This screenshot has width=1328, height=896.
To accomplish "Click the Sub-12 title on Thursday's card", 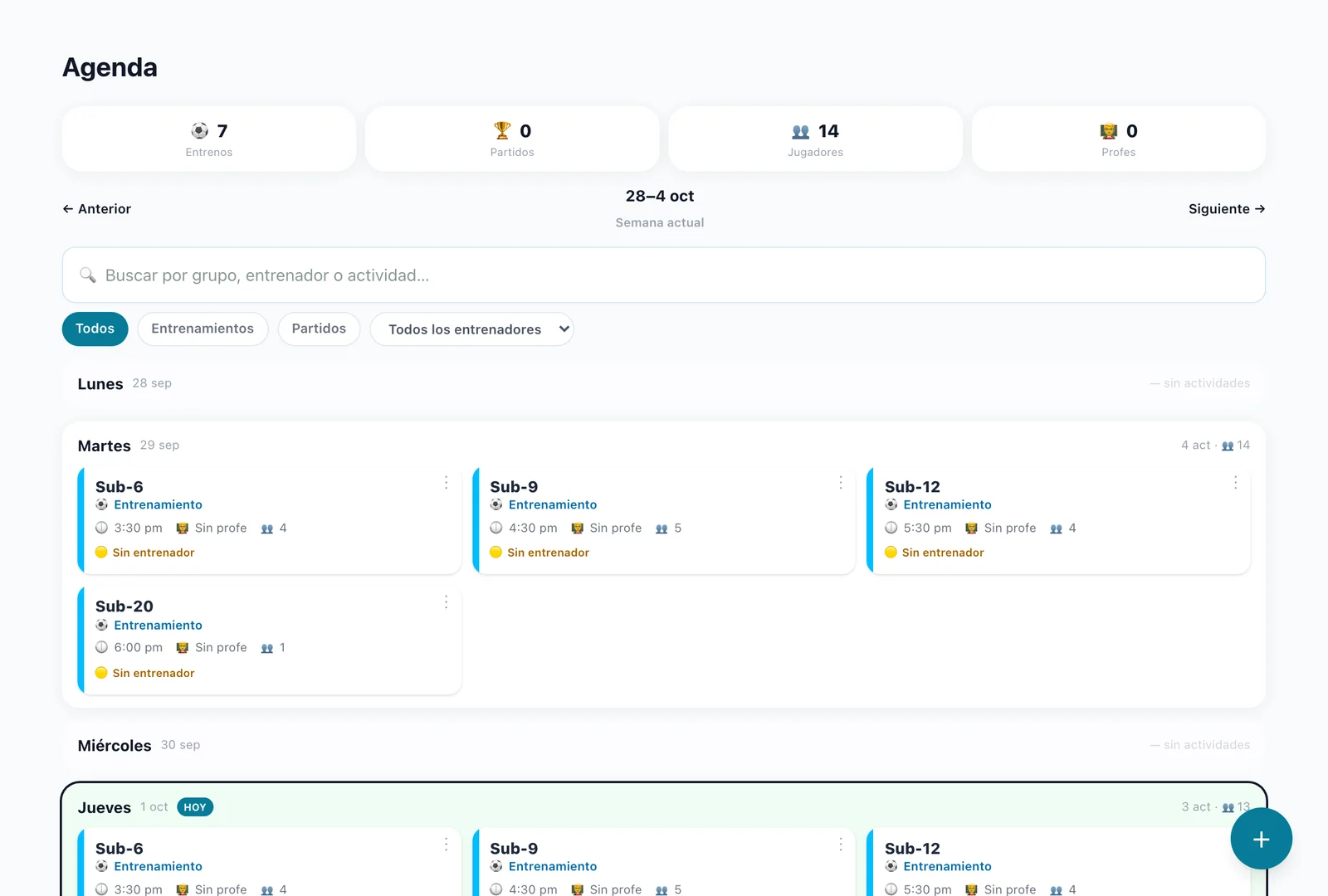I will tap(912, 849).
